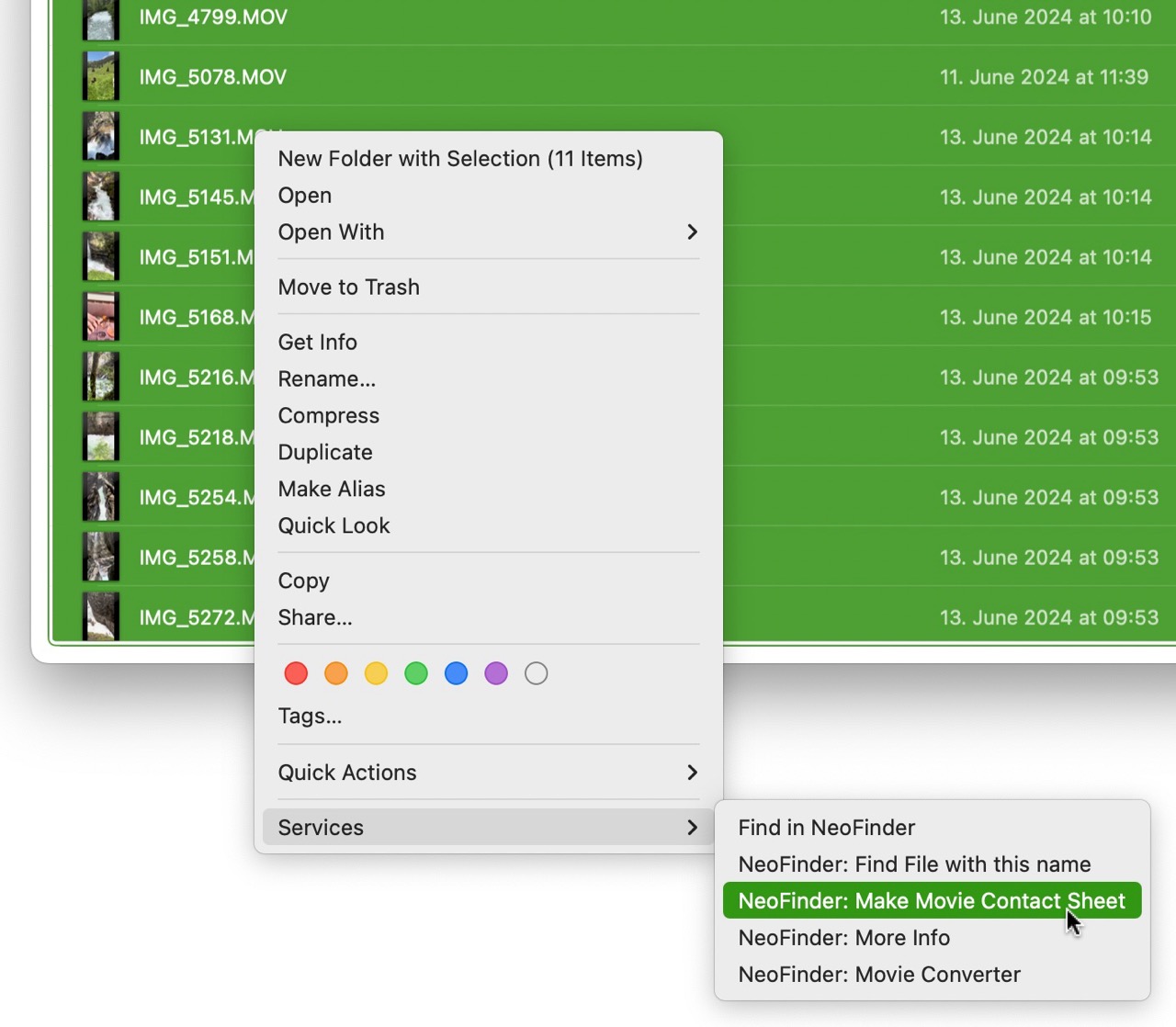Click the IMG_5145 stream thumbnail
The height and width of the screenshot is (1027, 1176).
pos(100,196)
